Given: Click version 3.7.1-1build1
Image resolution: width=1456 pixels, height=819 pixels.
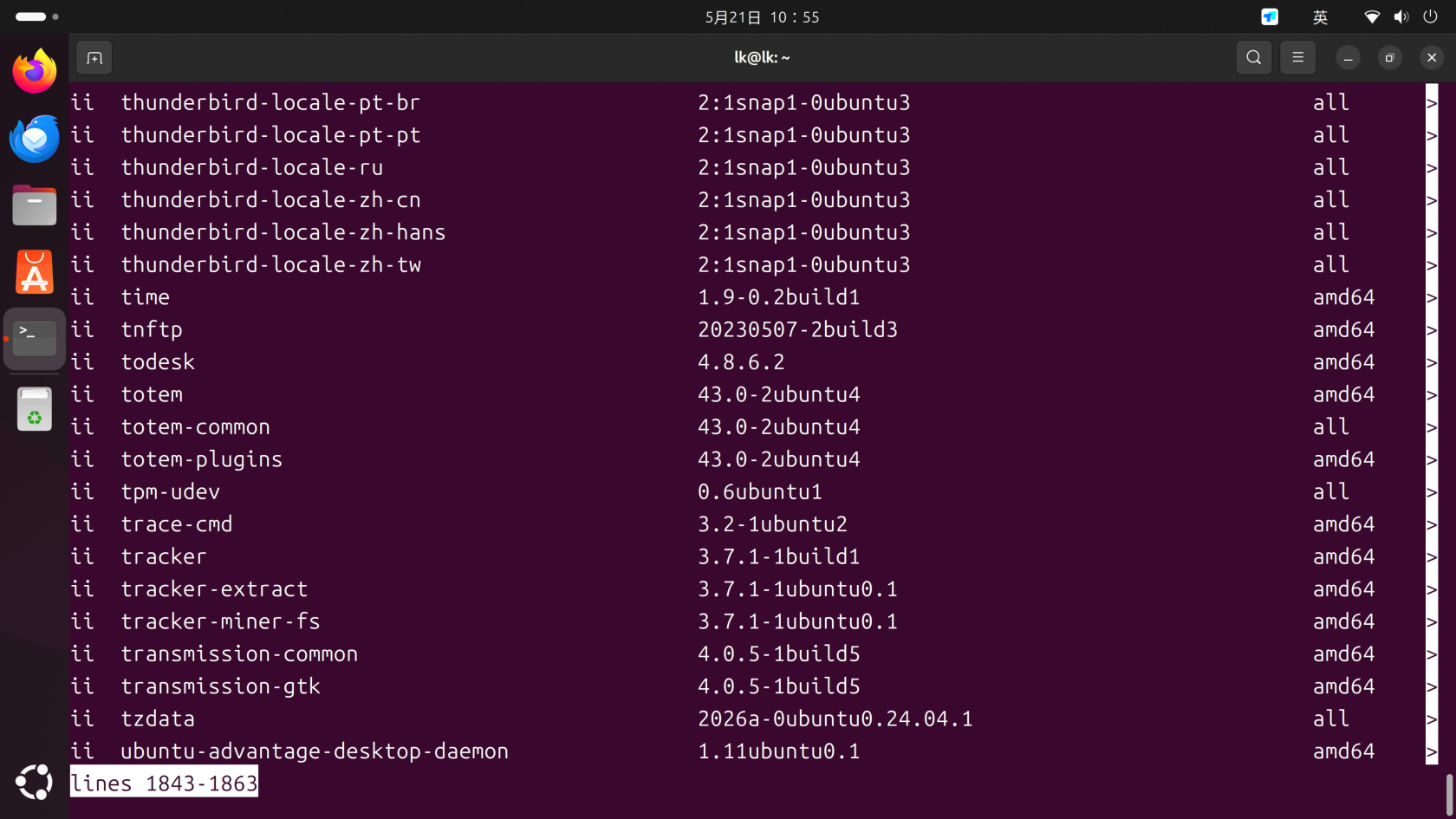Looking at the screenshot, I should pyautogui.click(x=779, y=556).
